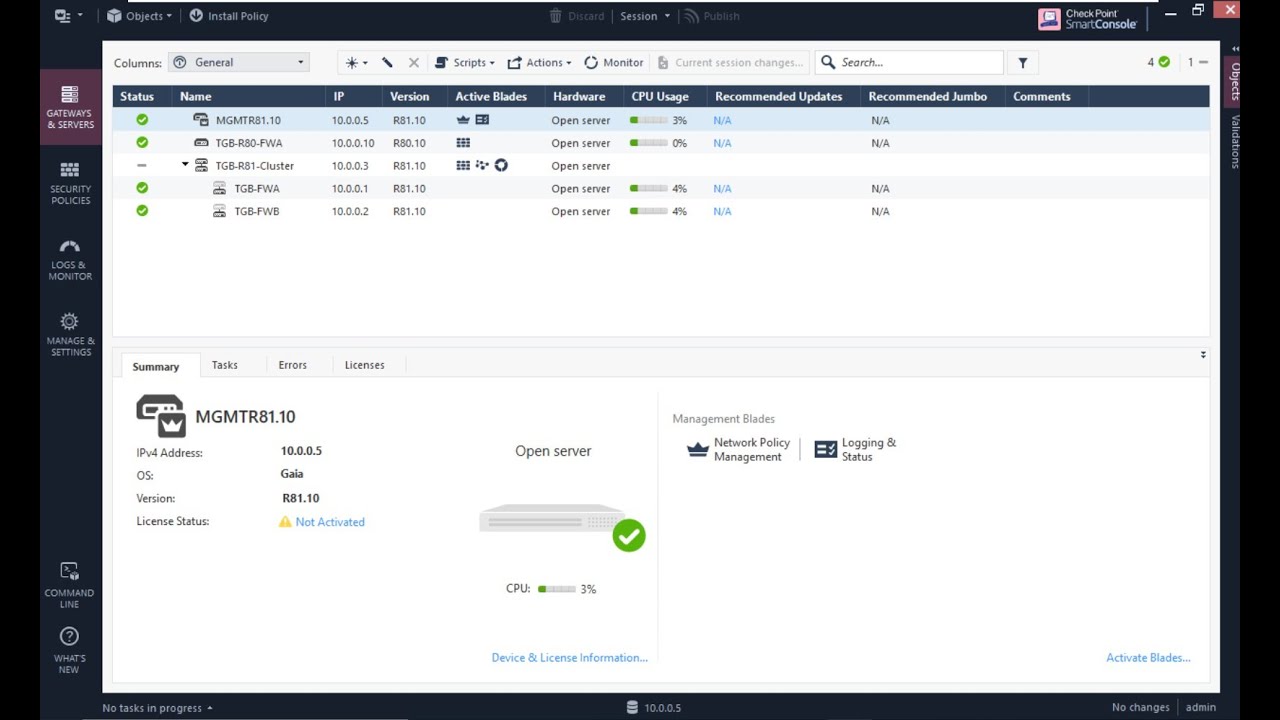Click No changes in status bar

pyautogui.click(x=1140, y=707)
